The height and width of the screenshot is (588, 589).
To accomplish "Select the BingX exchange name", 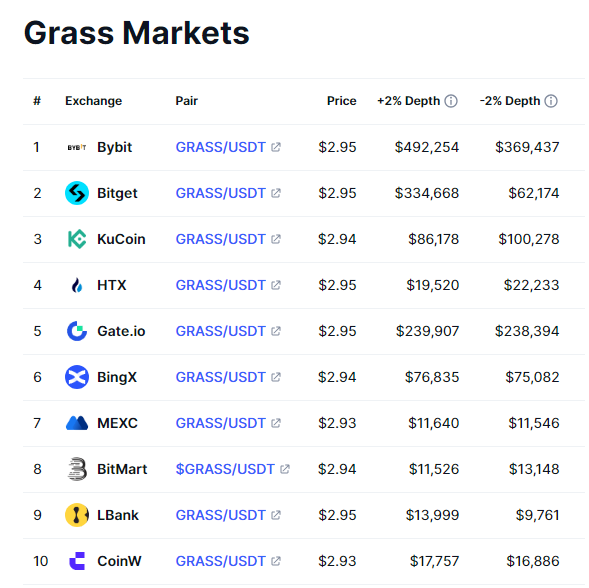I will pos(117,378).
